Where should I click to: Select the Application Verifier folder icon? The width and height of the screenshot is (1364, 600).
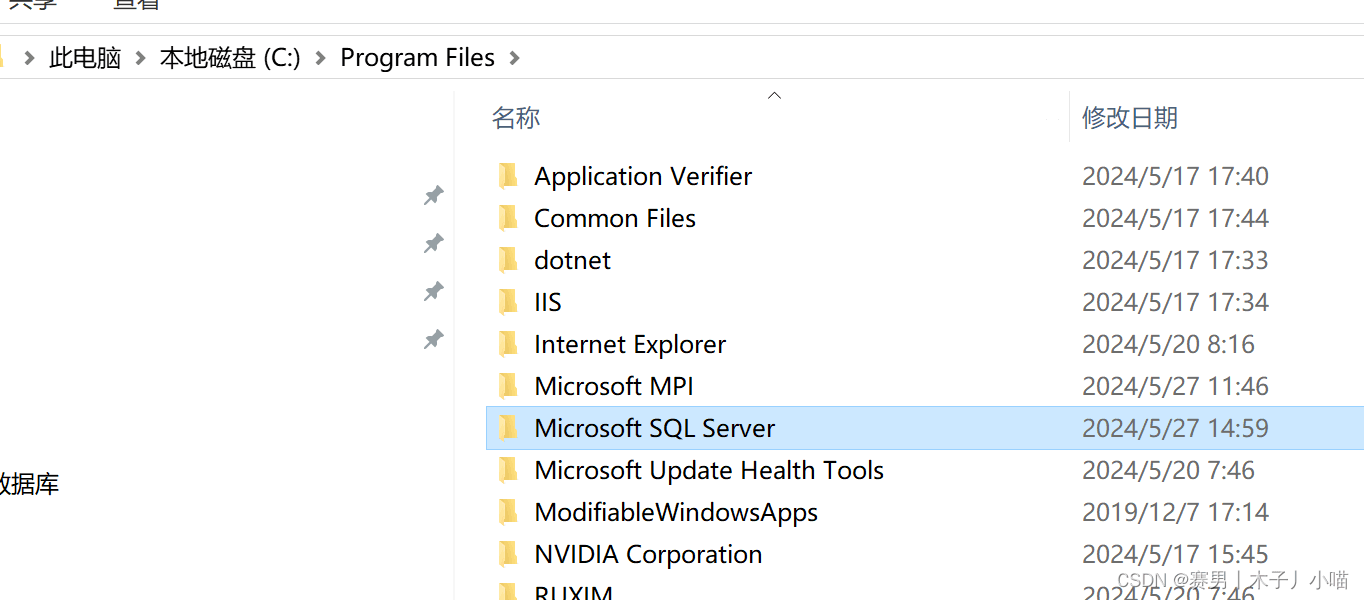pos(509,177)
